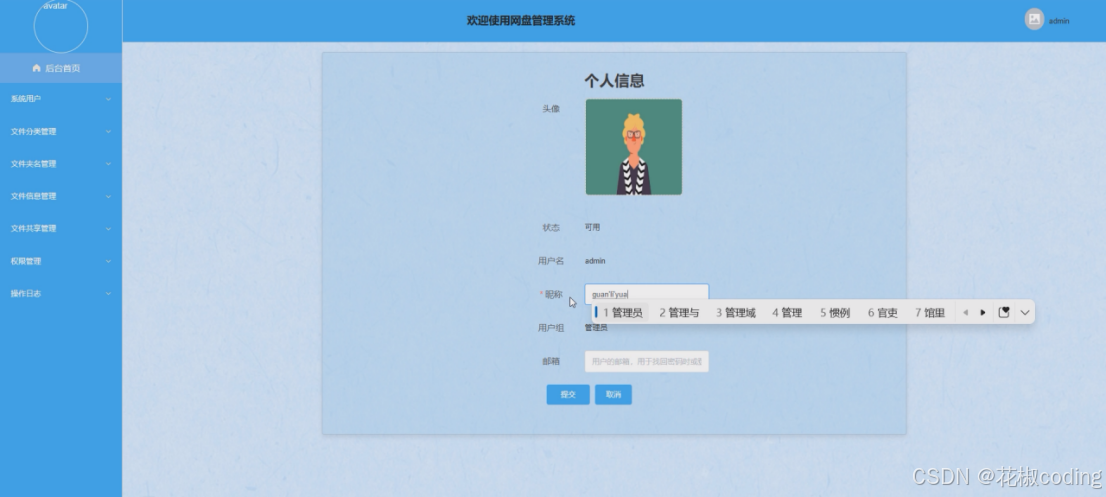This screenshot has width=1106, height=497.
Task: Click the 邮箱 label
Action: (551, 361)
